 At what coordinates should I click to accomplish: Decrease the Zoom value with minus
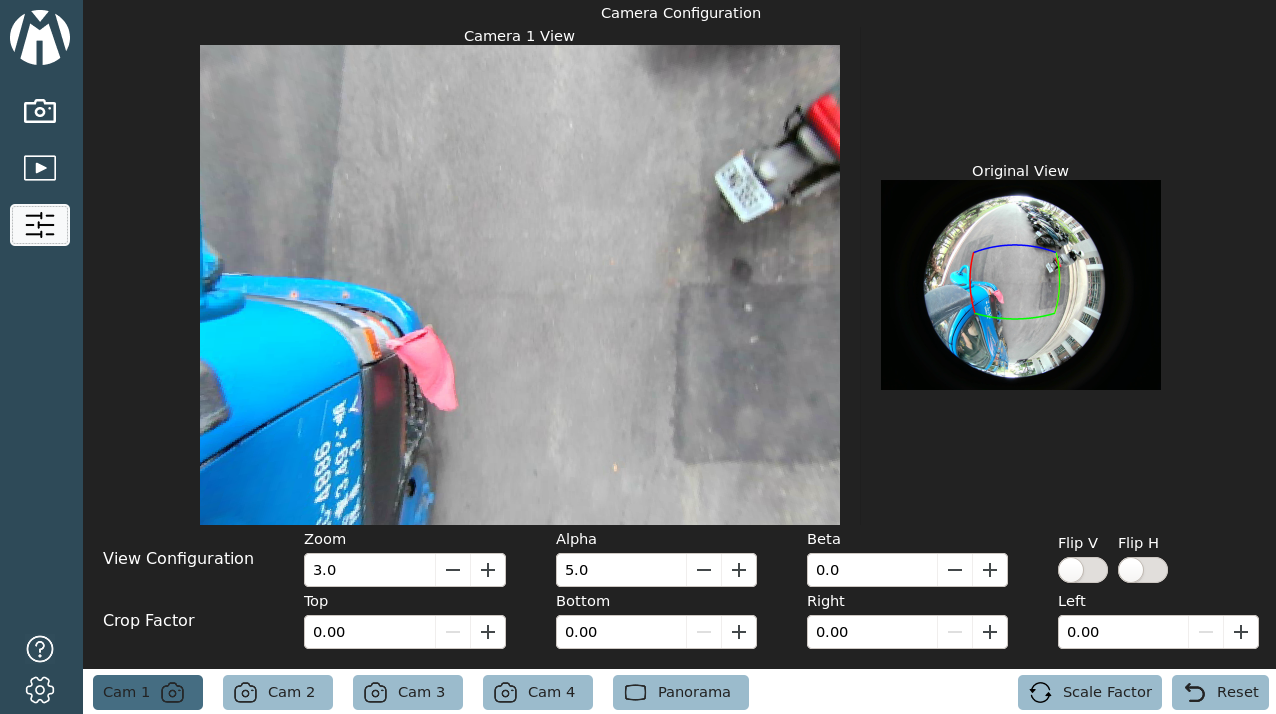453,570
